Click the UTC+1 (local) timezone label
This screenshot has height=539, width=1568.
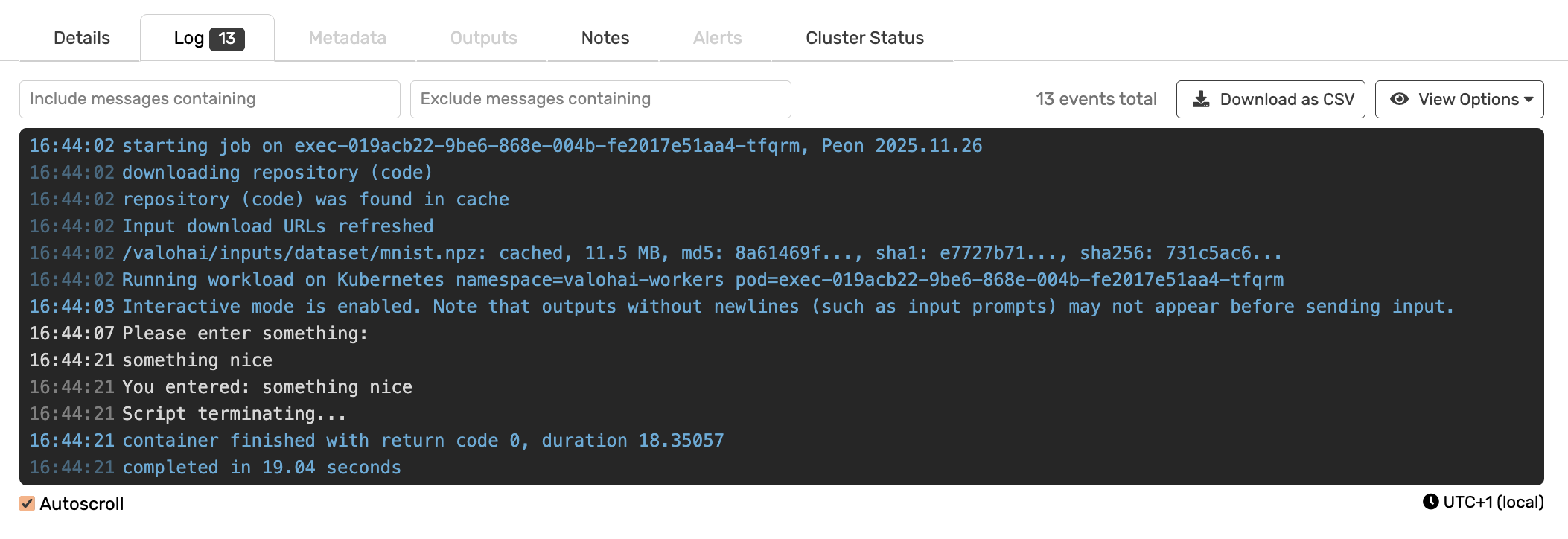[1493, 503]
